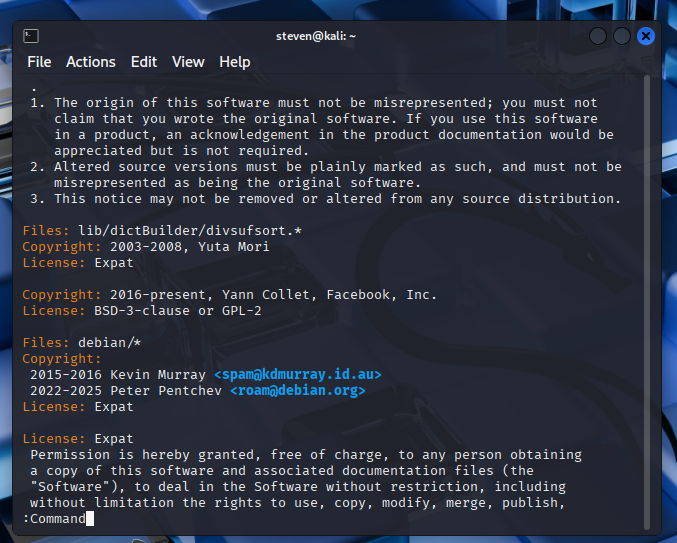The height and width of the screenshot is (543, 677).
Task: Click the terminal icon in the title bar
Action: point(31,36)
